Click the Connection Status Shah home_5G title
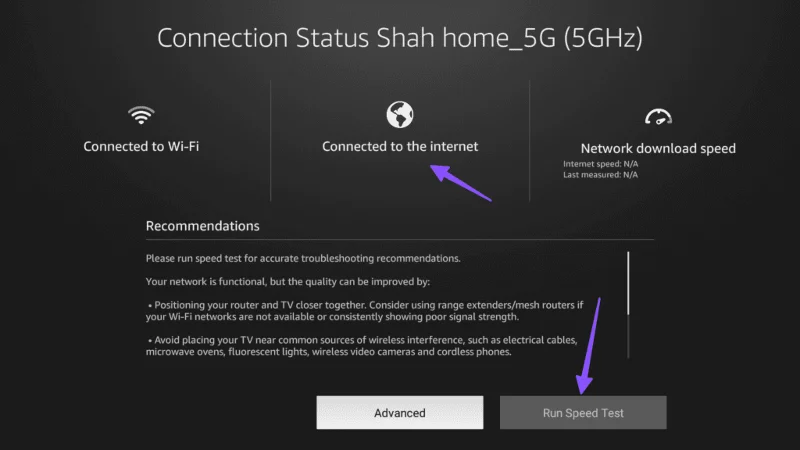 (x=400, y=38)
